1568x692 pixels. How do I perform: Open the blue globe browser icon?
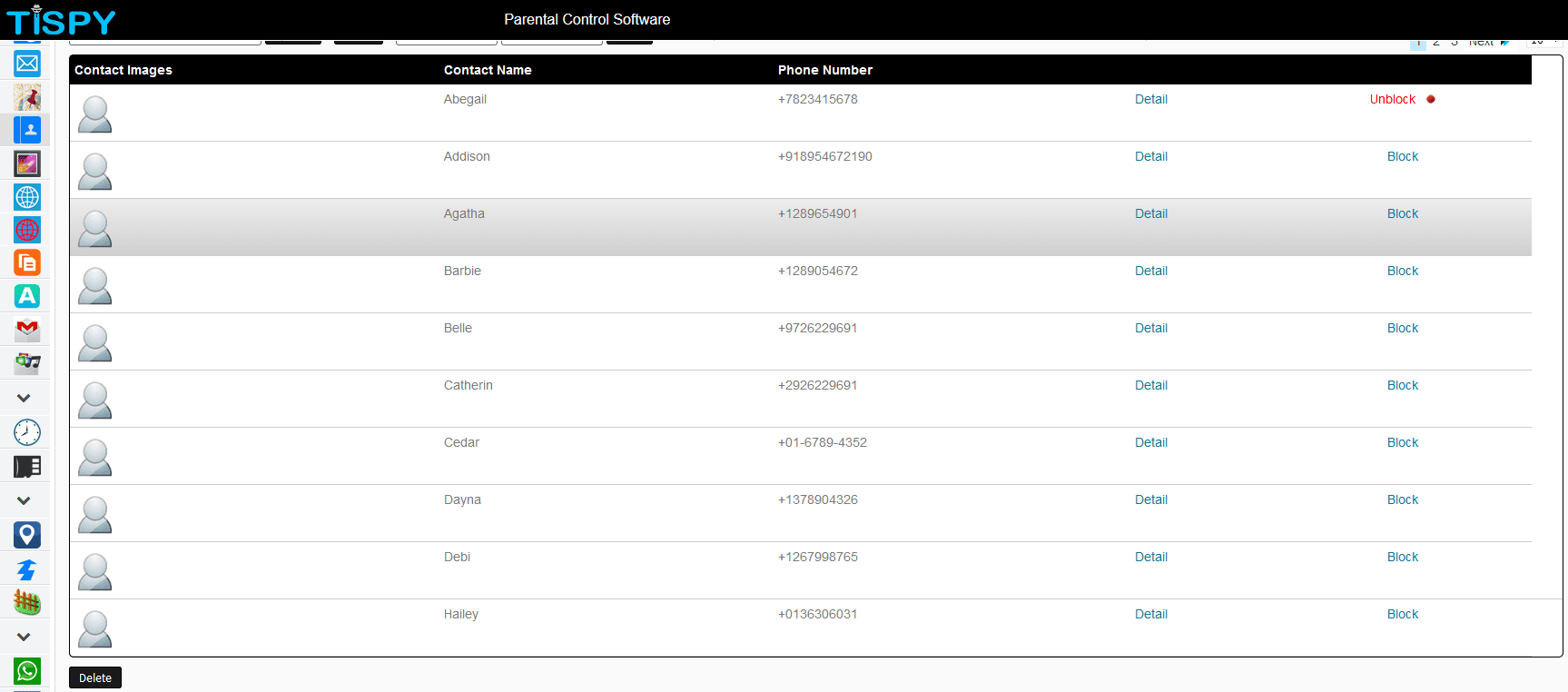point(27,197)
